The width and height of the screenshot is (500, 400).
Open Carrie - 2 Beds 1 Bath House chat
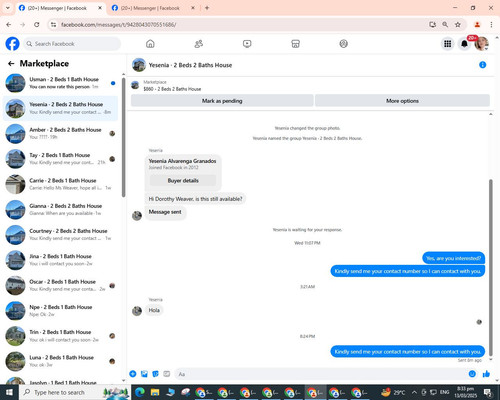[60, 184]
